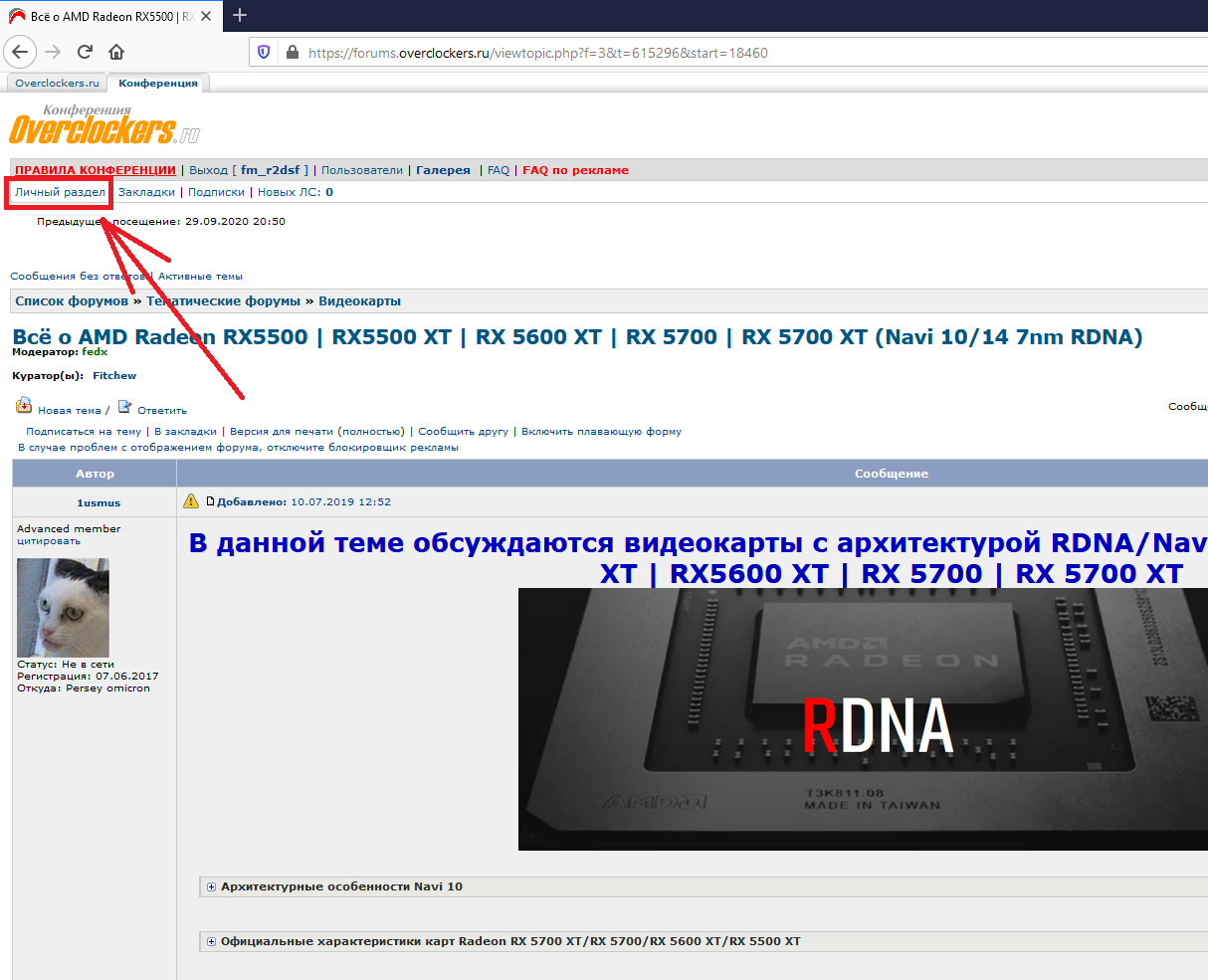Expand the Архитектурные особенности Navi 10 spoiler

click(211, 886)
